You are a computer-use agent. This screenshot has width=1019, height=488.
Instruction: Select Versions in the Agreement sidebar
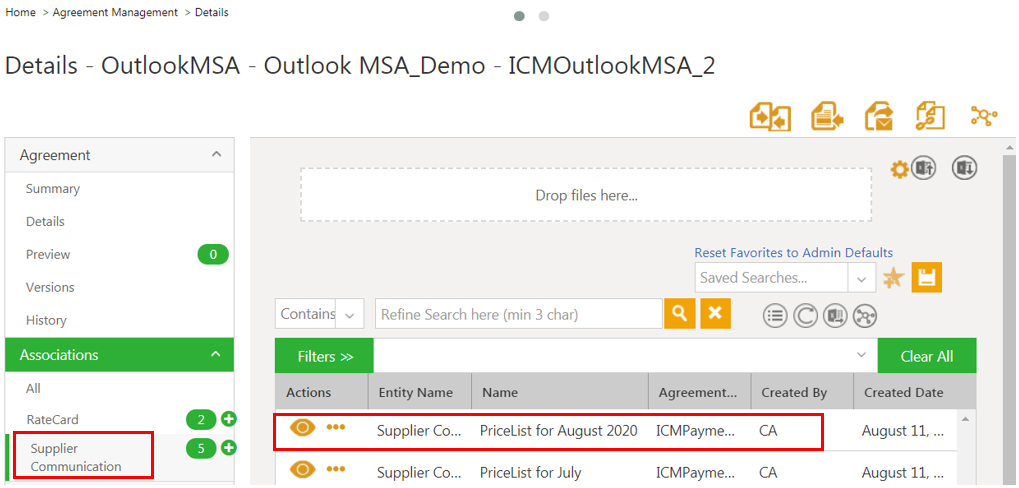50,287
